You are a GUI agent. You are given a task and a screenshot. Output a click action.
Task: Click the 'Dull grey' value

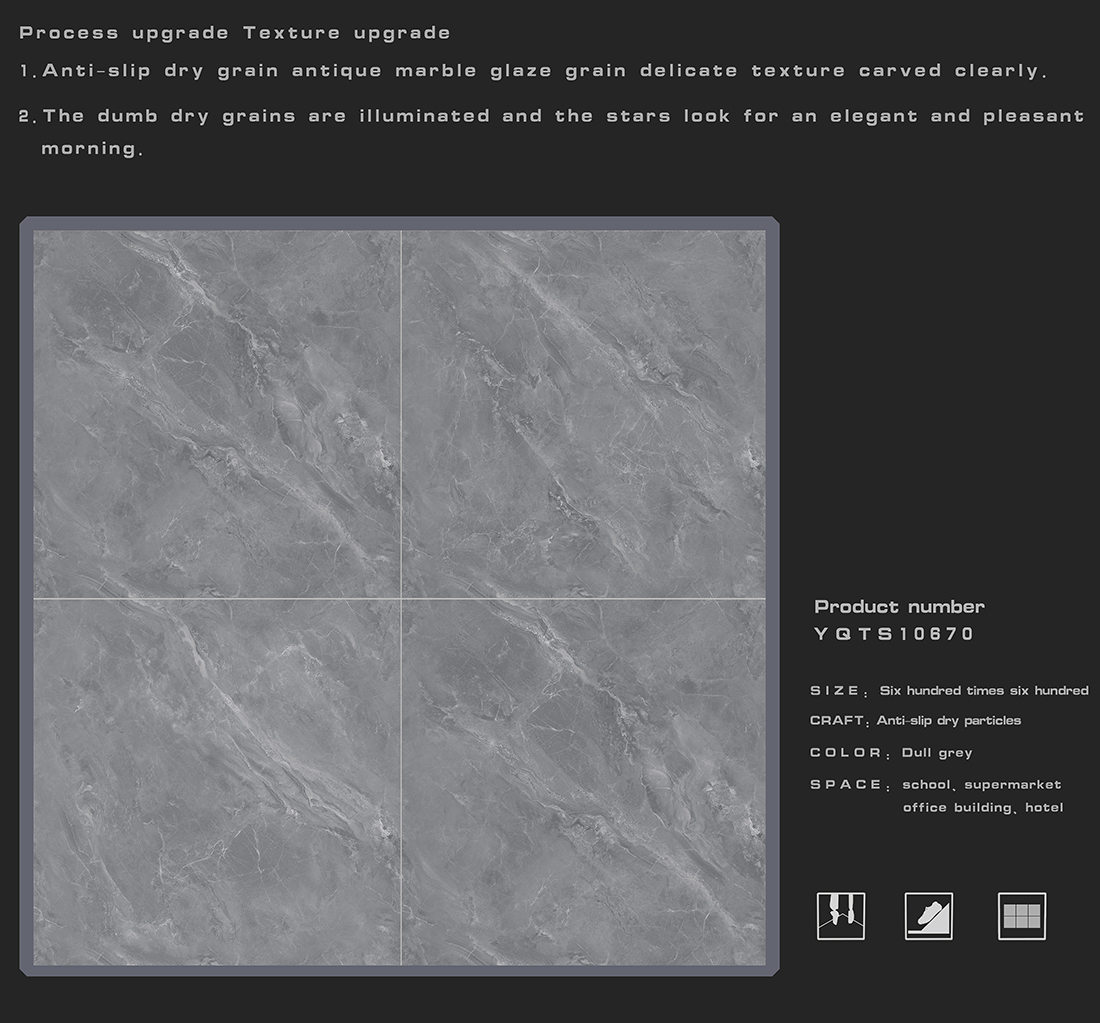(x=937, y=753)
